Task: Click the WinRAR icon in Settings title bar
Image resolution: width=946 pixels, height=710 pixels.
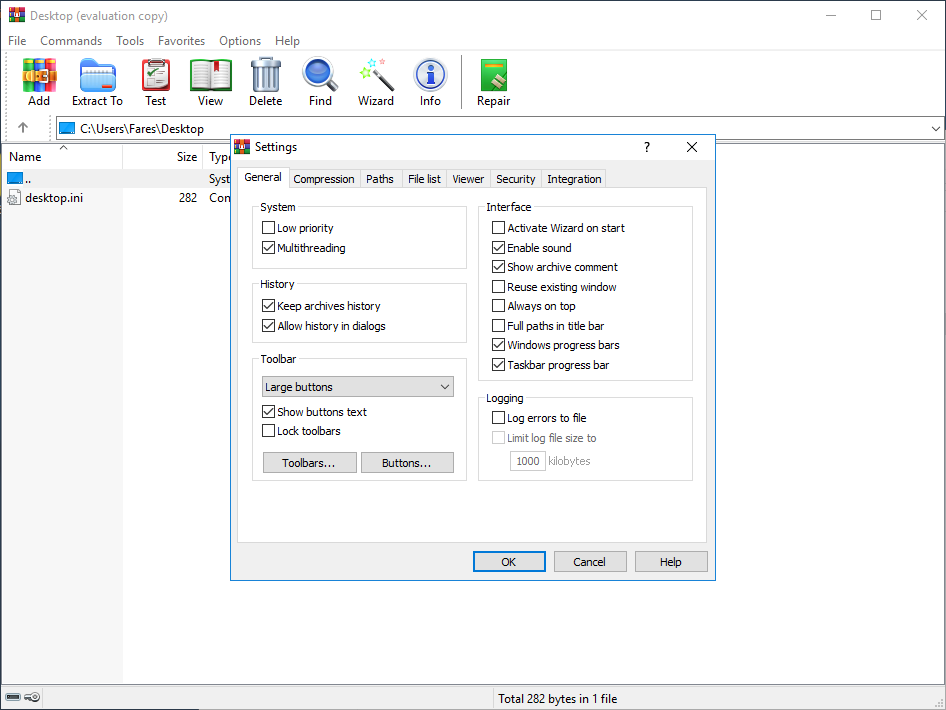Action: pyautogui.click(x=242, y=147)
